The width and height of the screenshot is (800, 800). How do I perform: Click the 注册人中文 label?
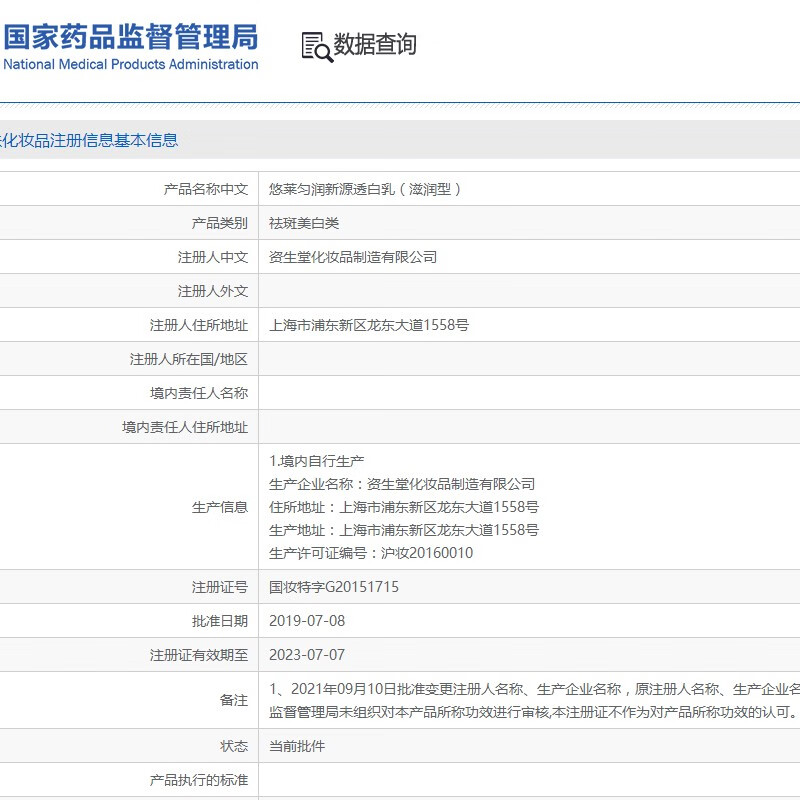point(213,257)
